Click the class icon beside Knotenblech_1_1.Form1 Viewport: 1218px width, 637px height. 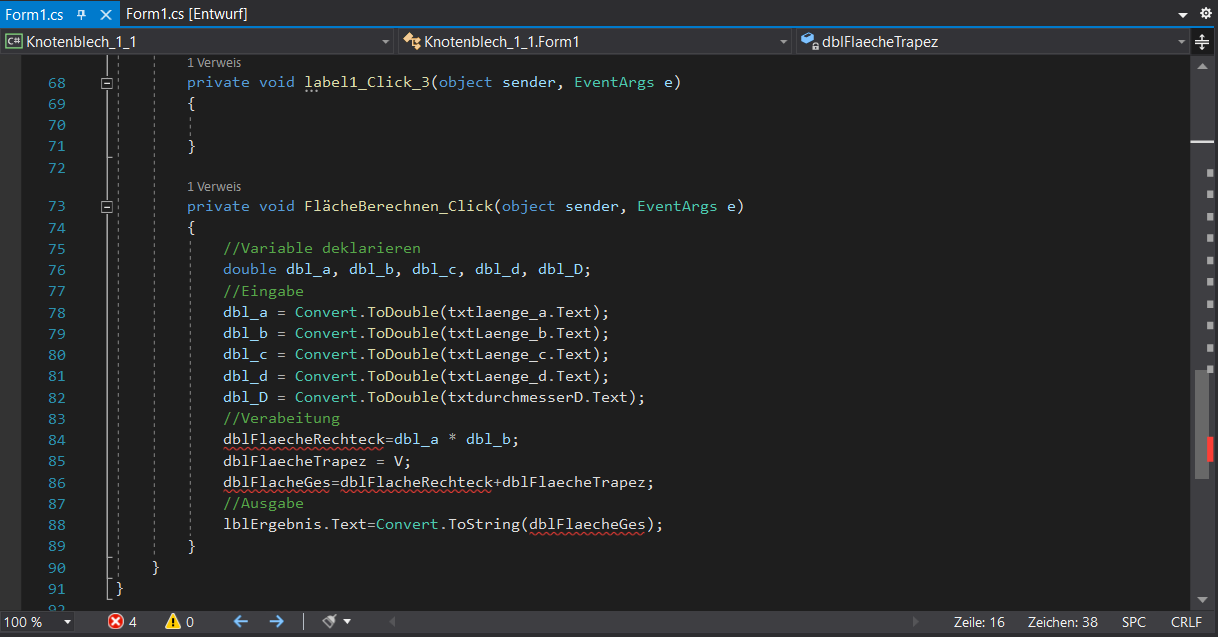(411, 42)
